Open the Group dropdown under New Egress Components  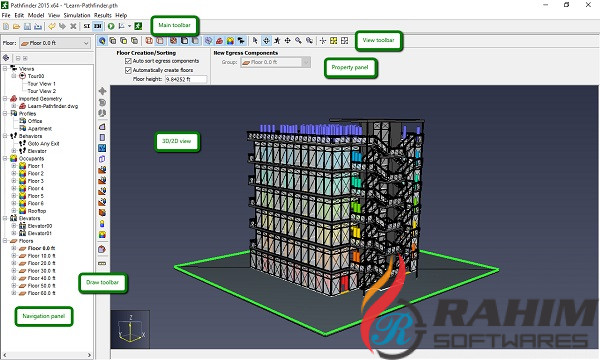click(276, 62)
